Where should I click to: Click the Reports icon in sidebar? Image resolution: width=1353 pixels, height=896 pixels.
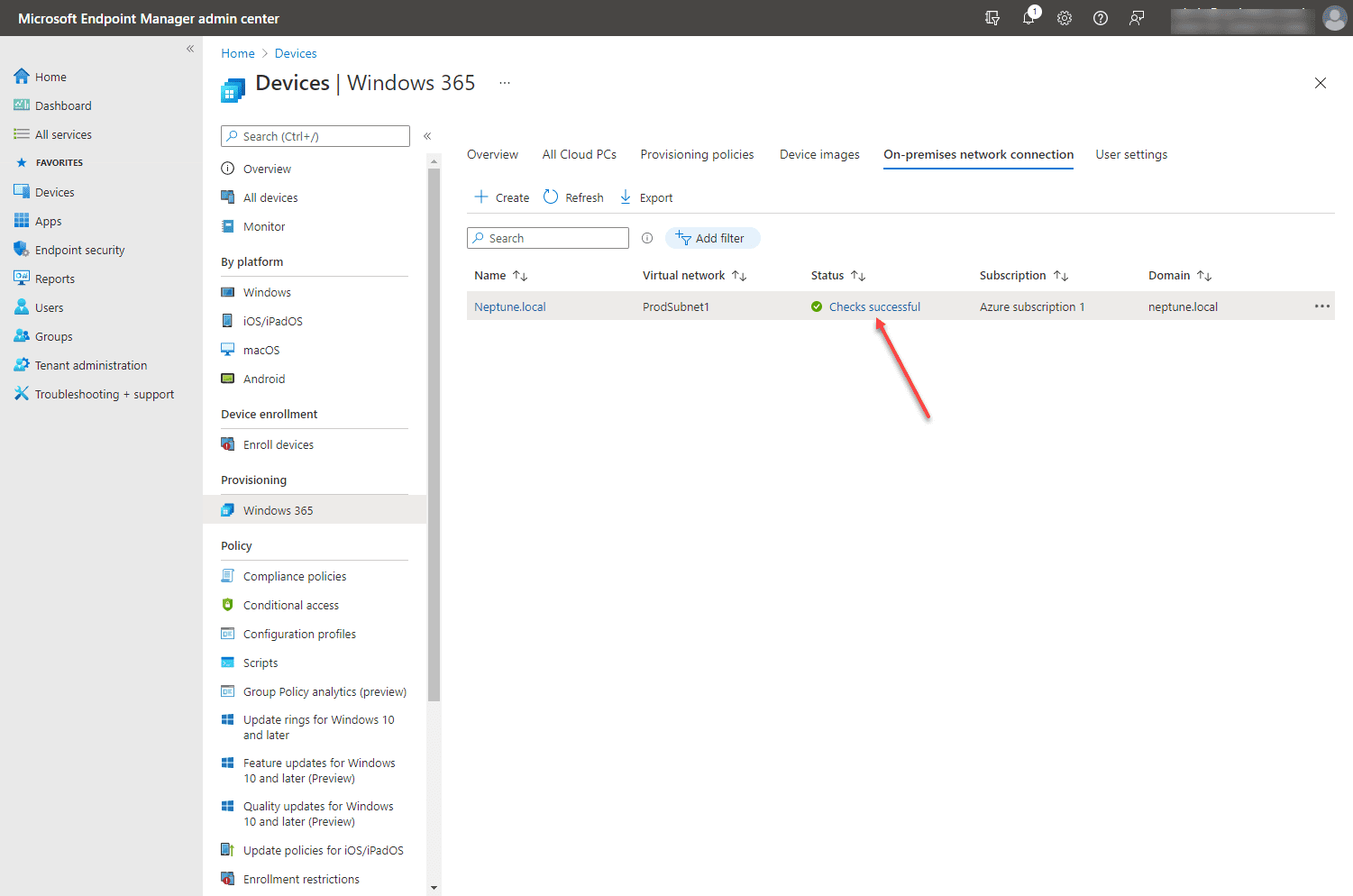point(22,279)
